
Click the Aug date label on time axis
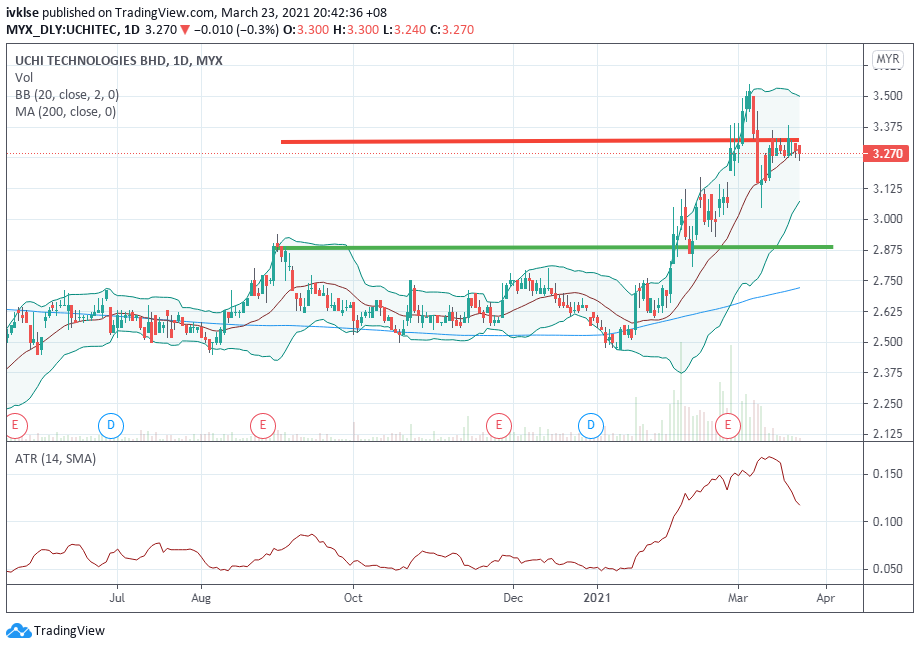click(201, 598)
